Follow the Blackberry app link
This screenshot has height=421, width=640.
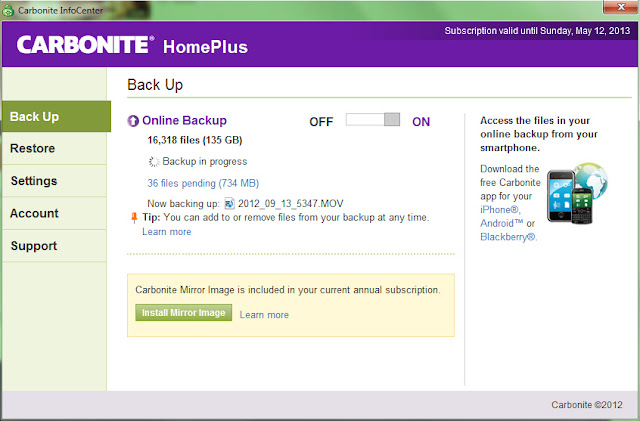(509, 237)
